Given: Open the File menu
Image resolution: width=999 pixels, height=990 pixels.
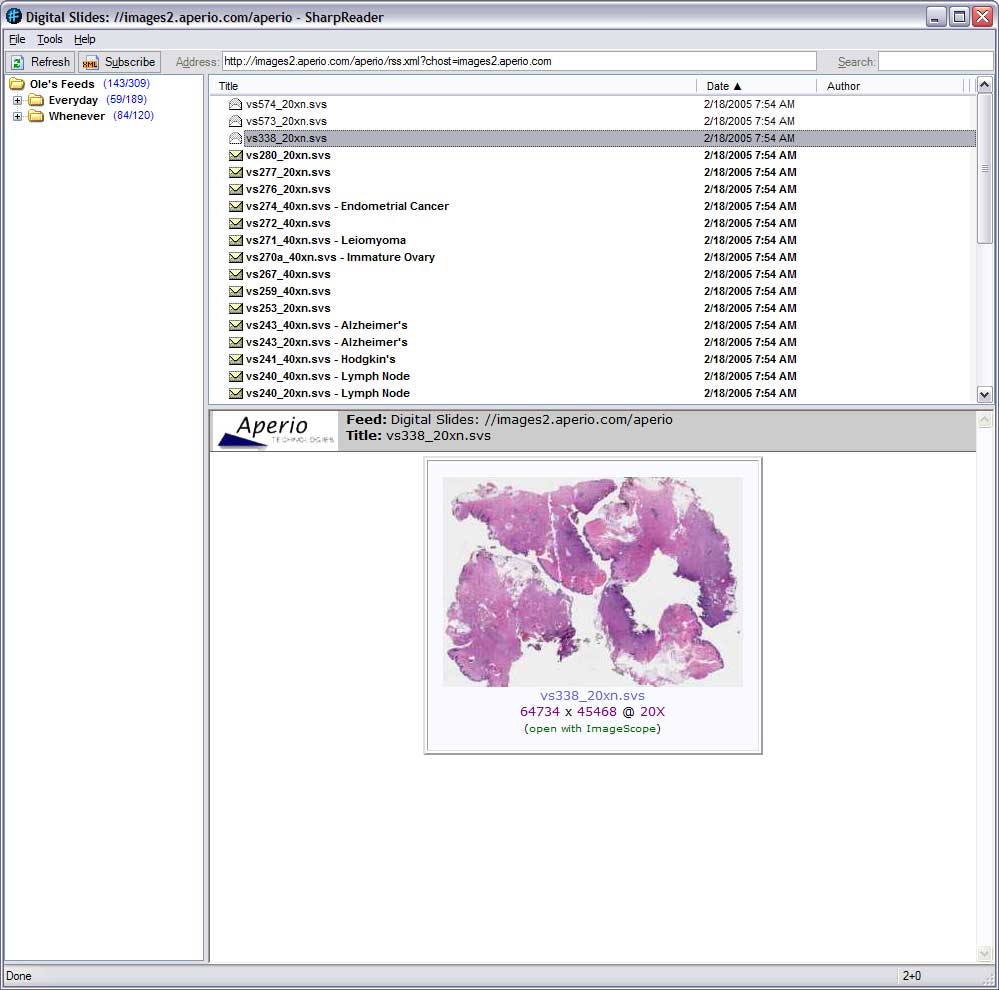Looking at the screenshot, I should 17,39.
